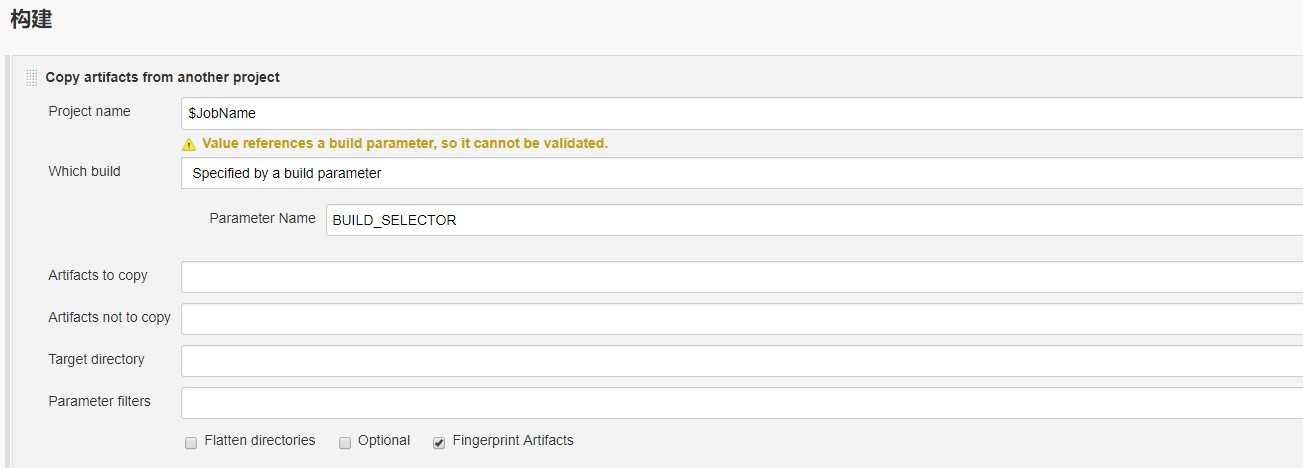Viewport: 1303px width, 468px height.
Task: Click the build parameter validation warning text
Action: coord(405,143)
